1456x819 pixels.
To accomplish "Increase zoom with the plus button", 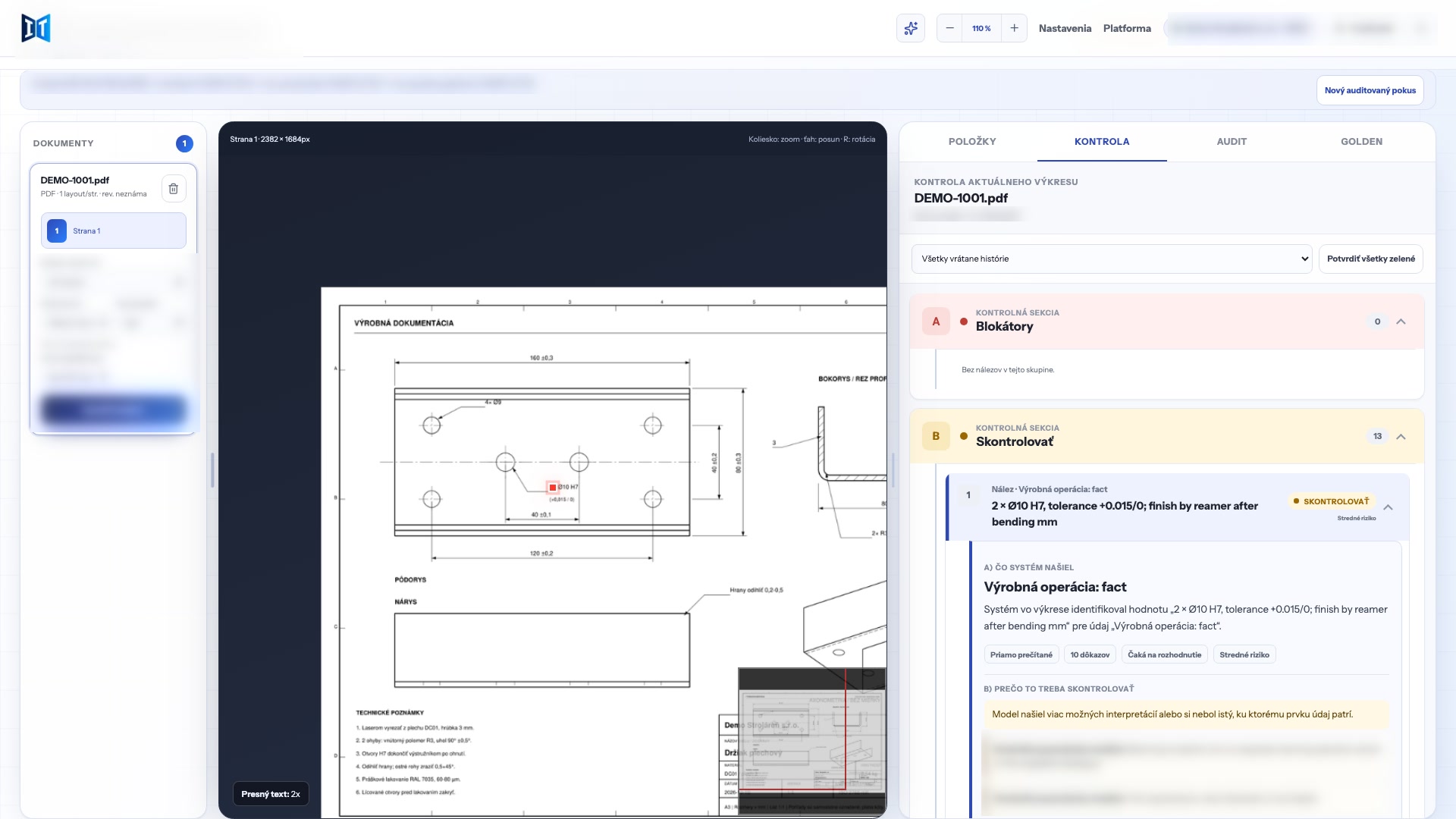I will [1014, 28].
